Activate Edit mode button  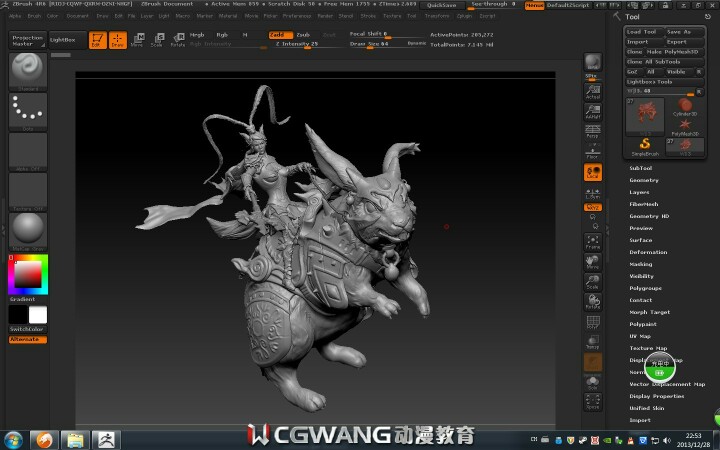97,40
